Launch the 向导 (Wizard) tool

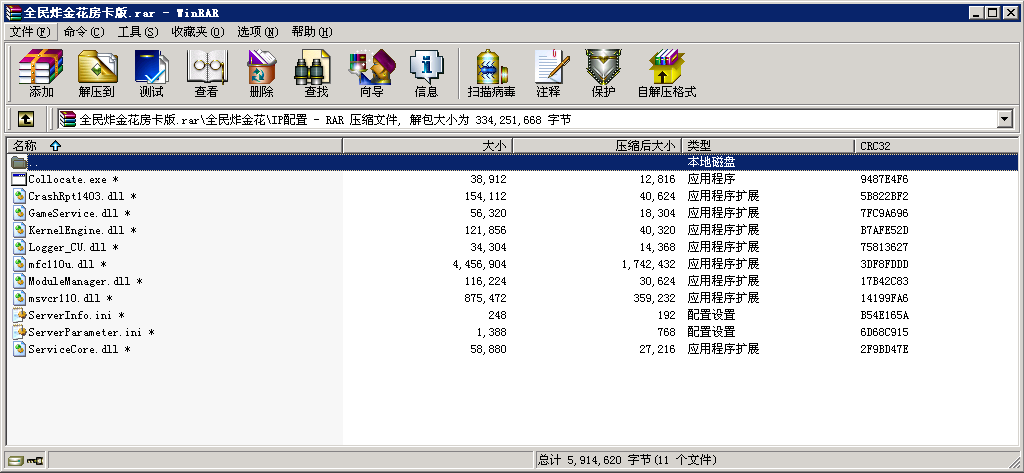click(x=371, y=73)
